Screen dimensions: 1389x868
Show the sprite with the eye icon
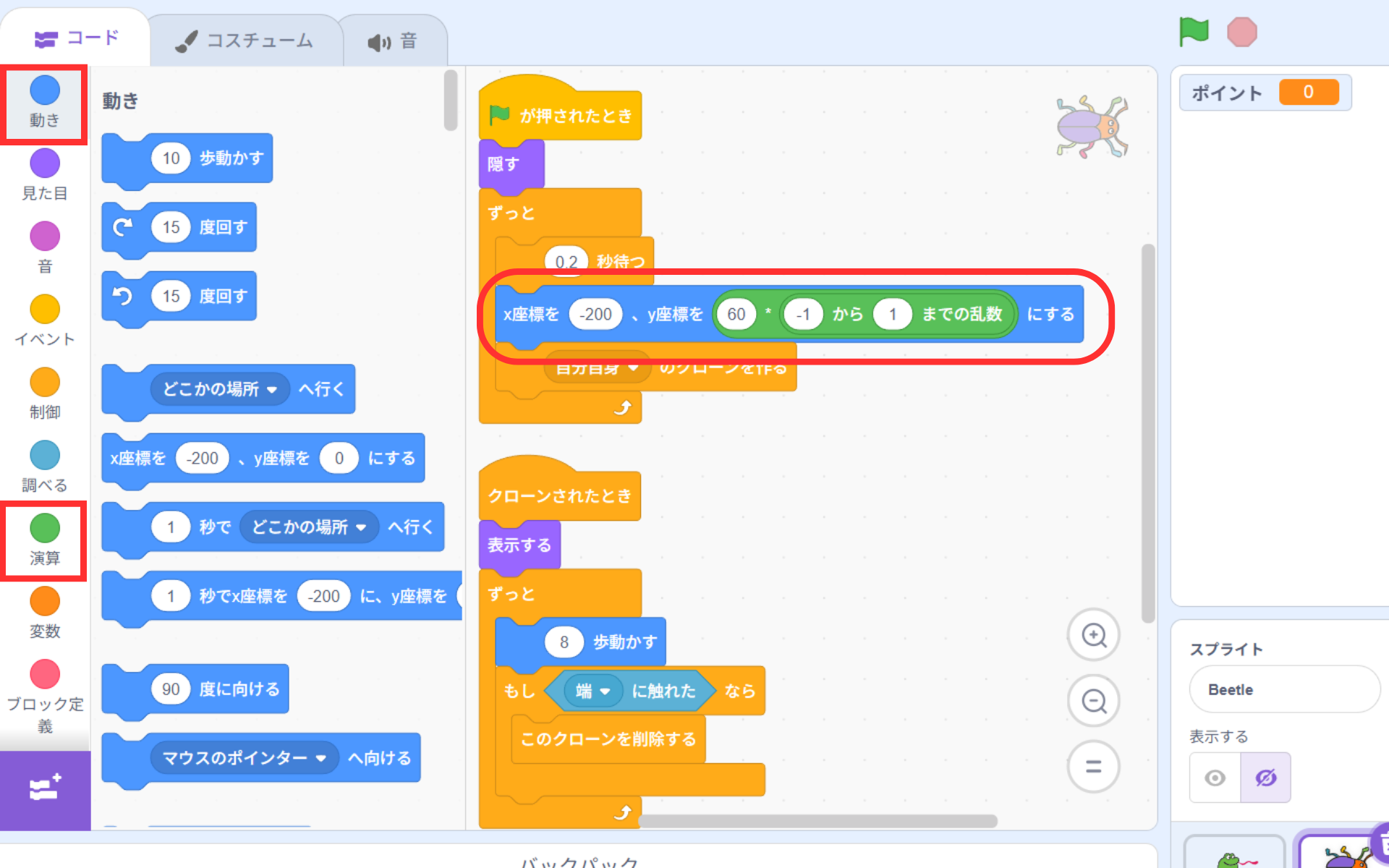click(x=1215, y=778)
